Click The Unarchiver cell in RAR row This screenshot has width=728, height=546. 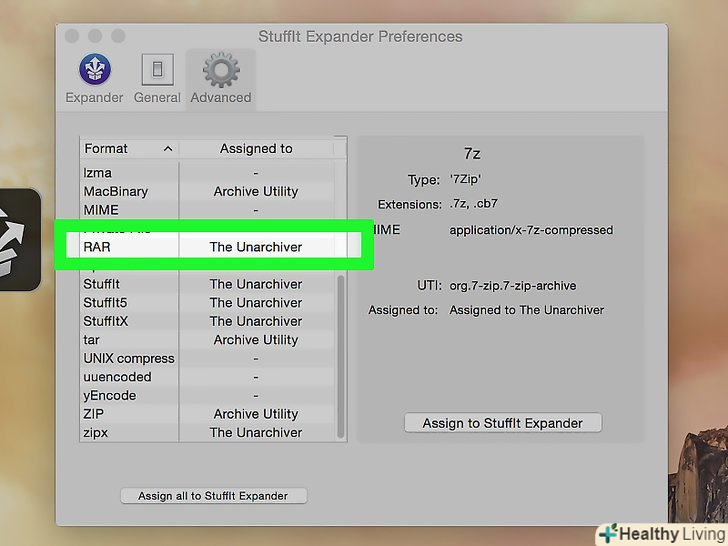pos(256,247)
